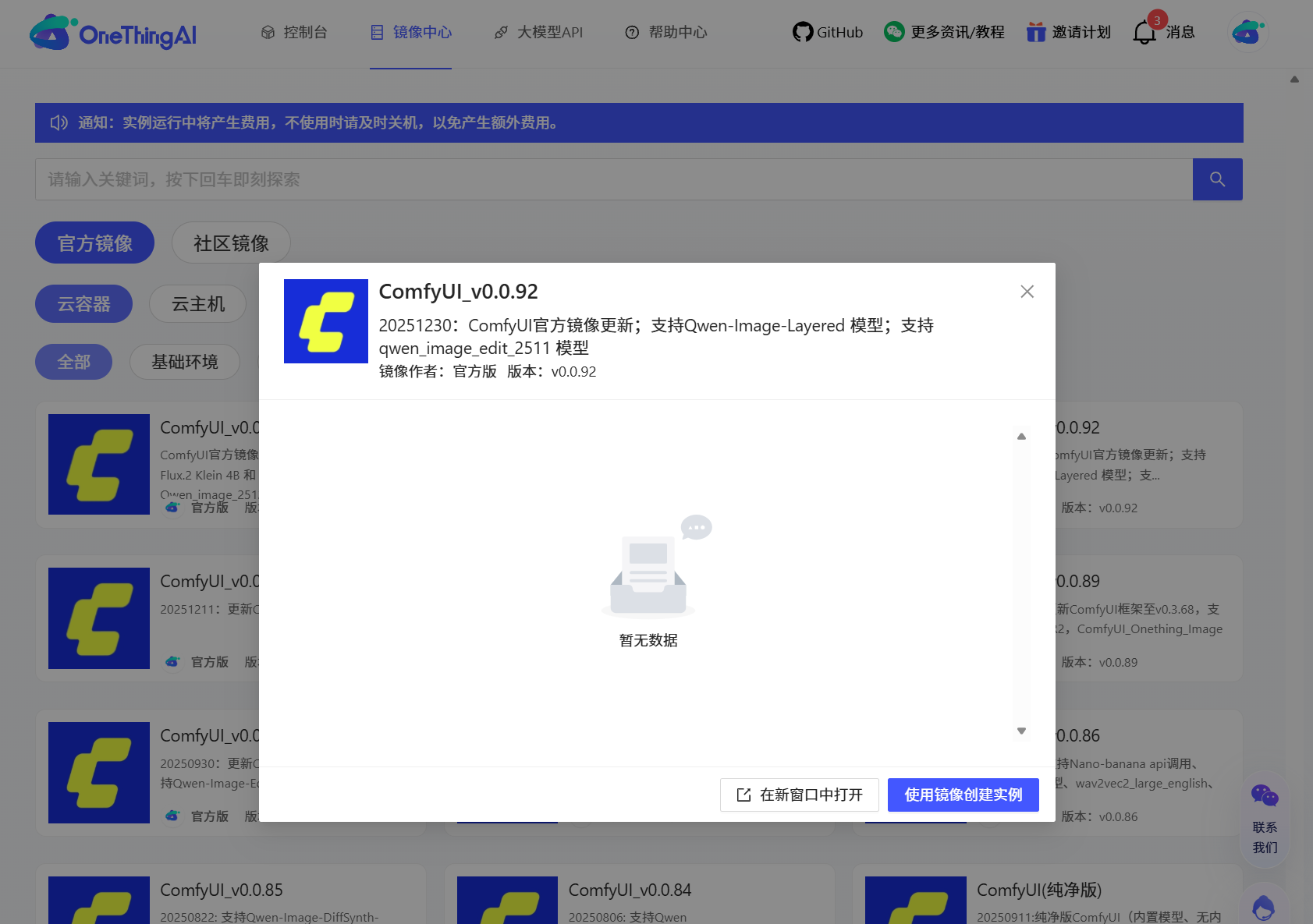1313x924 pixels.
Task: Open the GitHub link icon
Action: (x=802, y=32)
